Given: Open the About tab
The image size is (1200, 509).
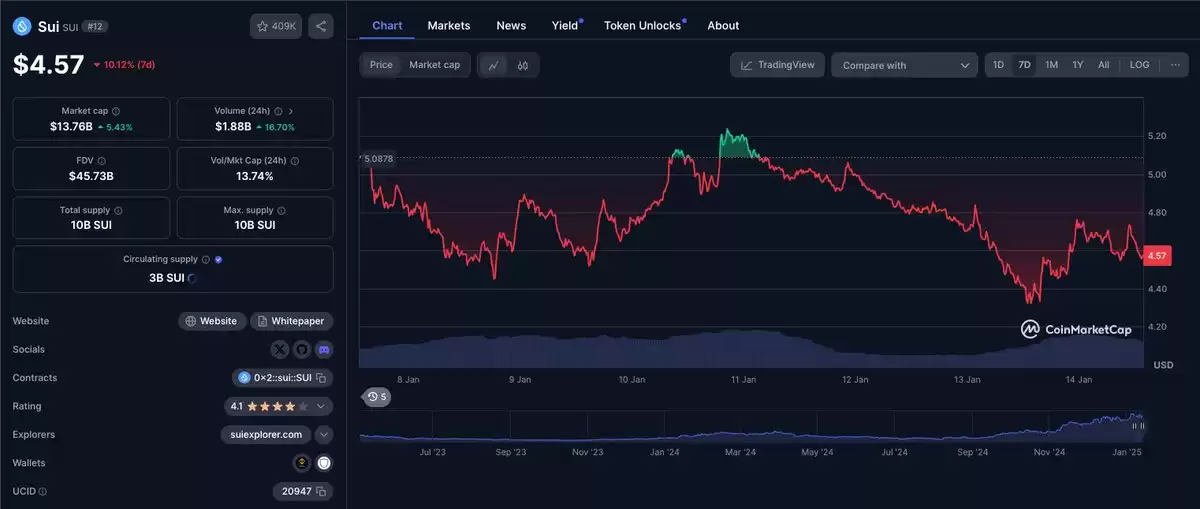Looking at the screenshot, I should pos(723,25).
